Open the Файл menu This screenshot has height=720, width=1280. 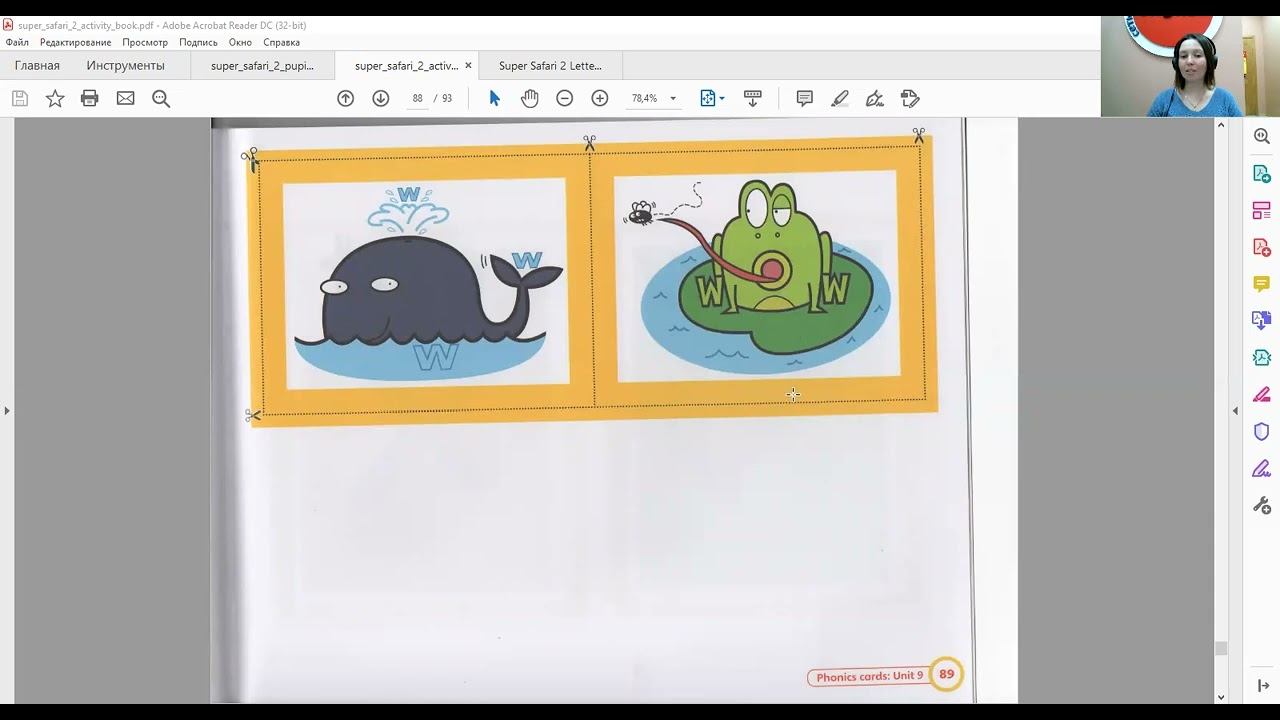point(17,42)
